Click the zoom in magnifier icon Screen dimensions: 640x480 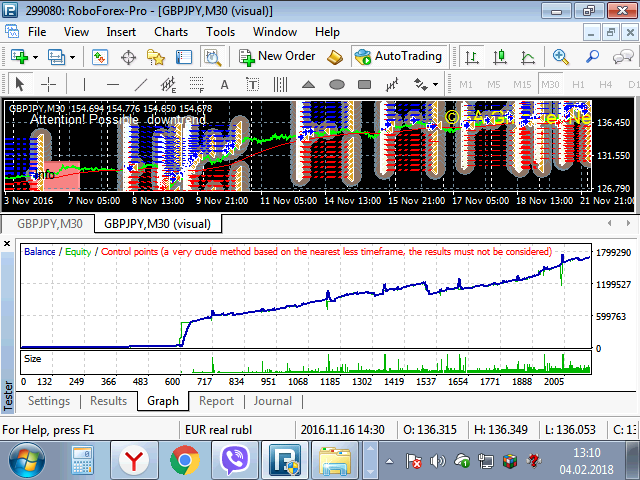[x=561, y=57]
